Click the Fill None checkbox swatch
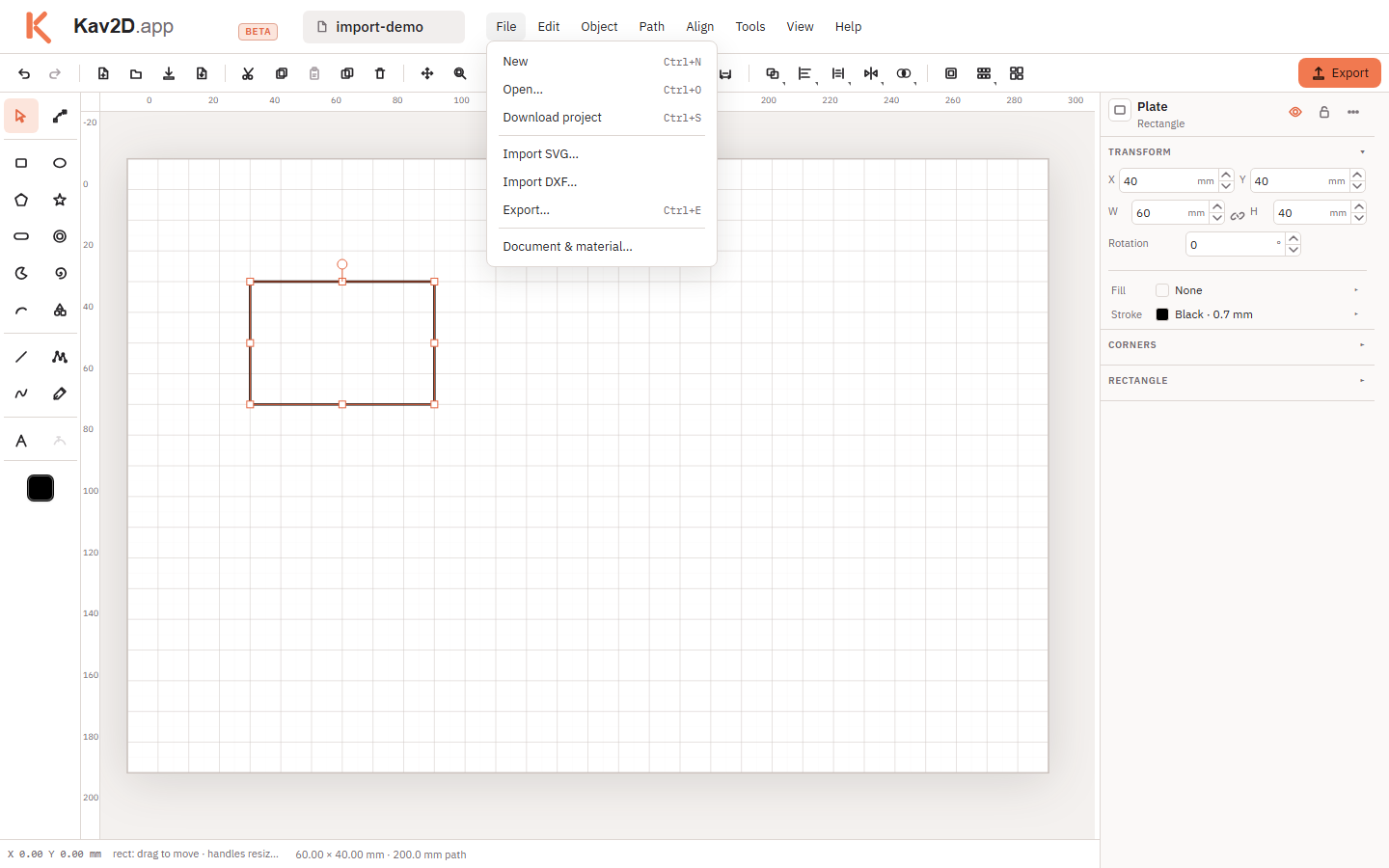Screen dimensions: 1389x868 pyautogui.click(x=1162, y=290)
